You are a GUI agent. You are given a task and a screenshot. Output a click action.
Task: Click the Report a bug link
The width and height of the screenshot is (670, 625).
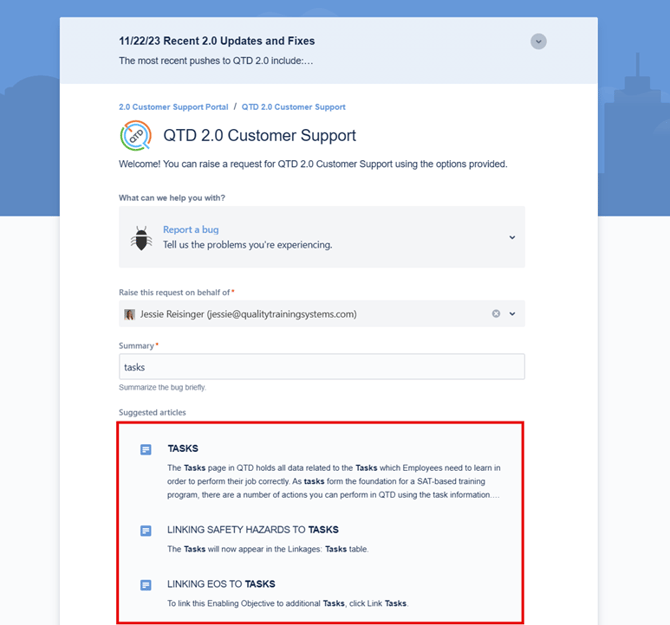pos(192,230)
